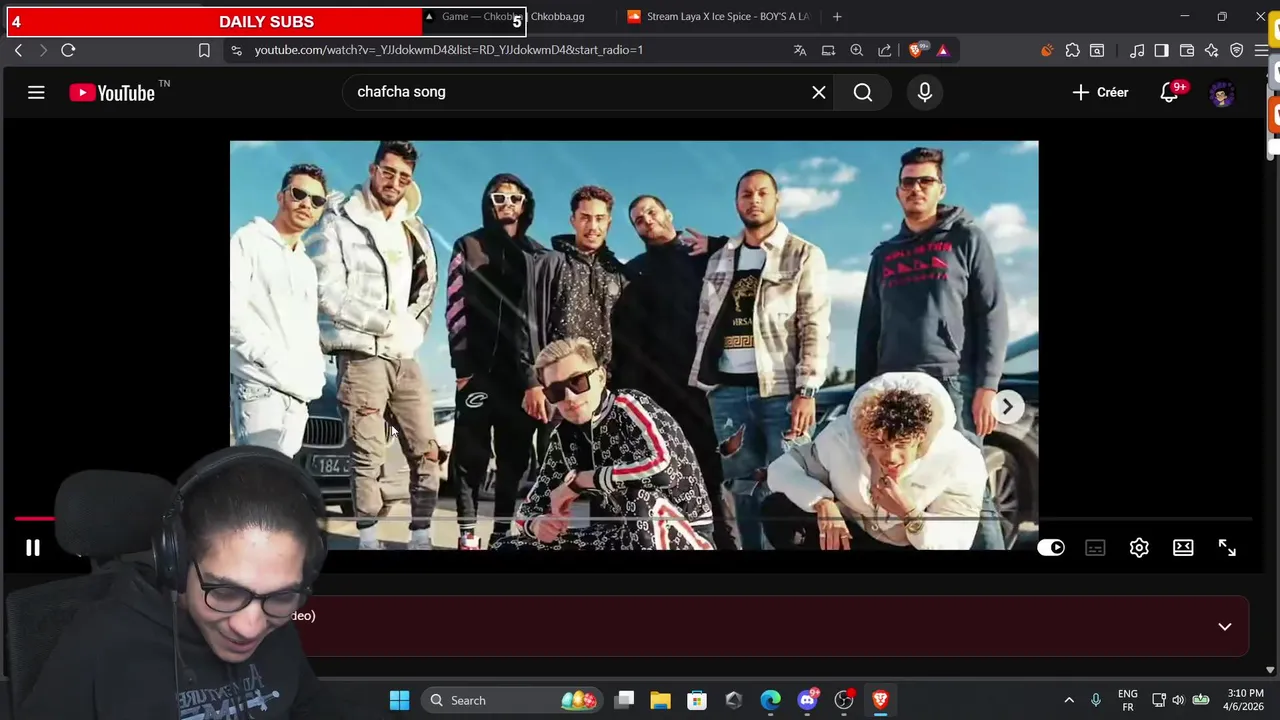
Task: Open Microsoft Store from taskbar
Action: [x=697, y=700]
